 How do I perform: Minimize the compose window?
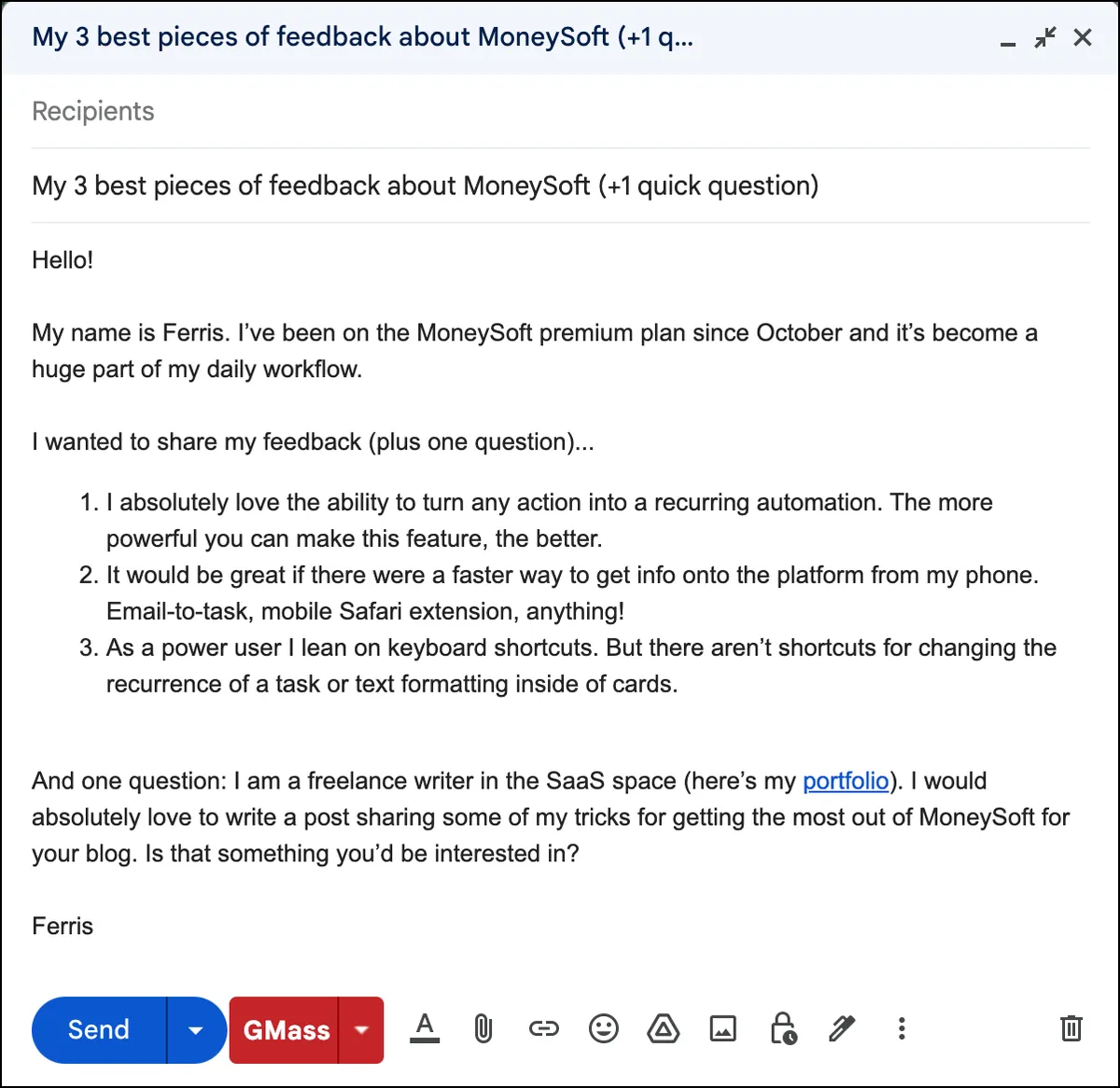(x=1007, y=39)
